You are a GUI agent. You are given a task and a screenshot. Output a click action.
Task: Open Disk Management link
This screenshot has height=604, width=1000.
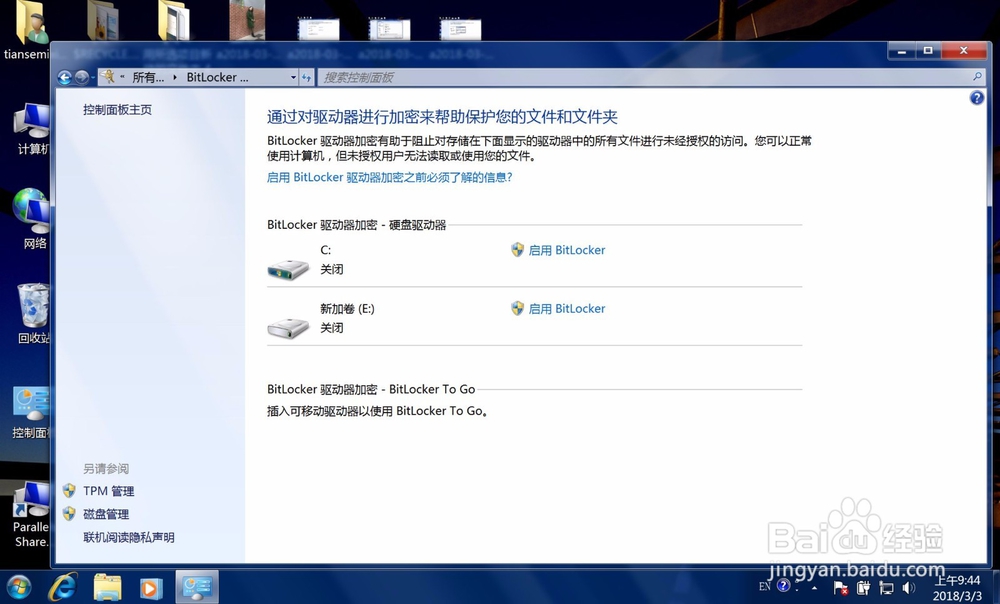pos(106,514)
